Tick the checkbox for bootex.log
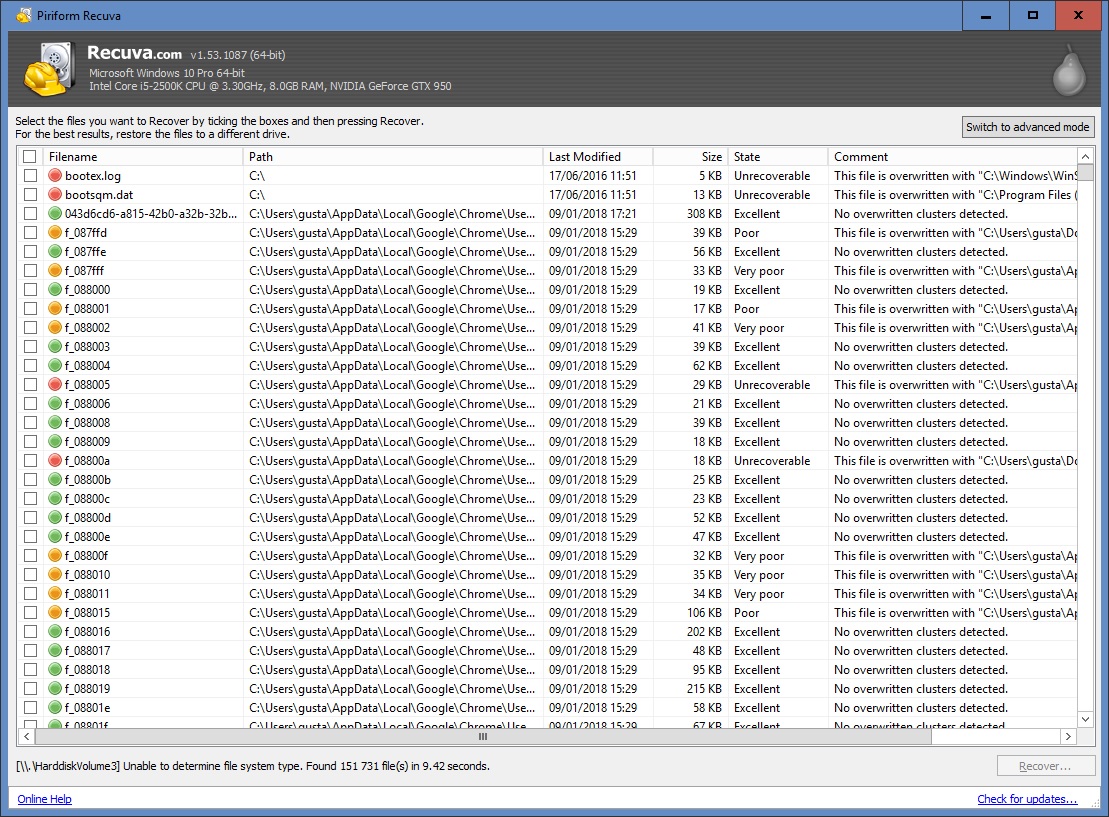1109x817 pixels. point(30,175)
